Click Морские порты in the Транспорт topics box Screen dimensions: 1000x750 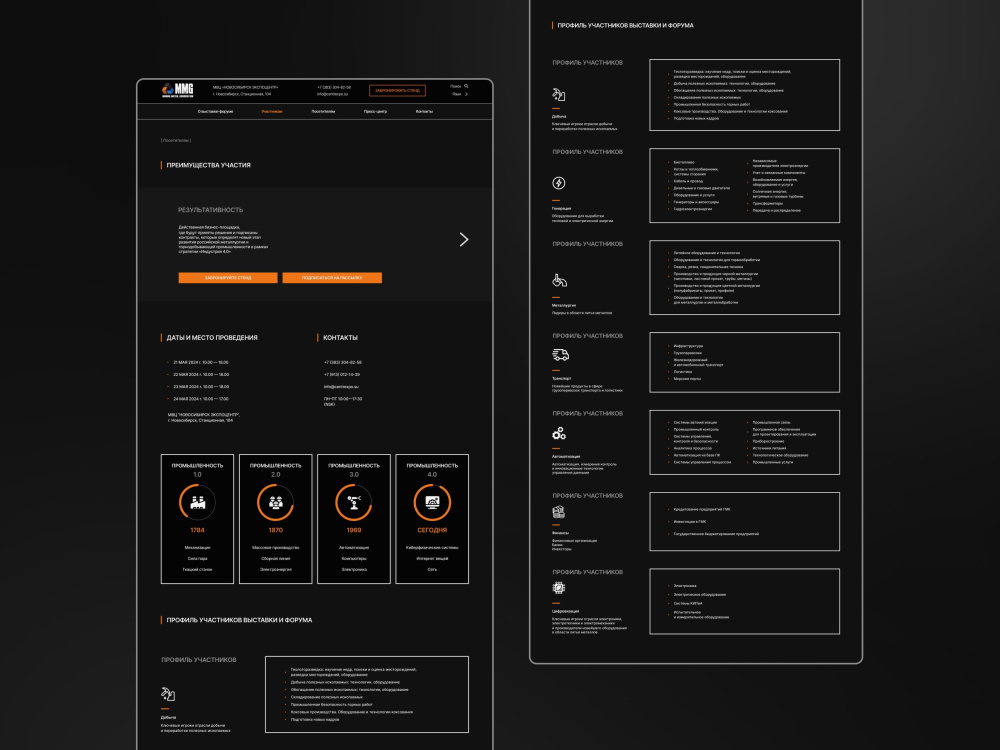tap(688, 379)
